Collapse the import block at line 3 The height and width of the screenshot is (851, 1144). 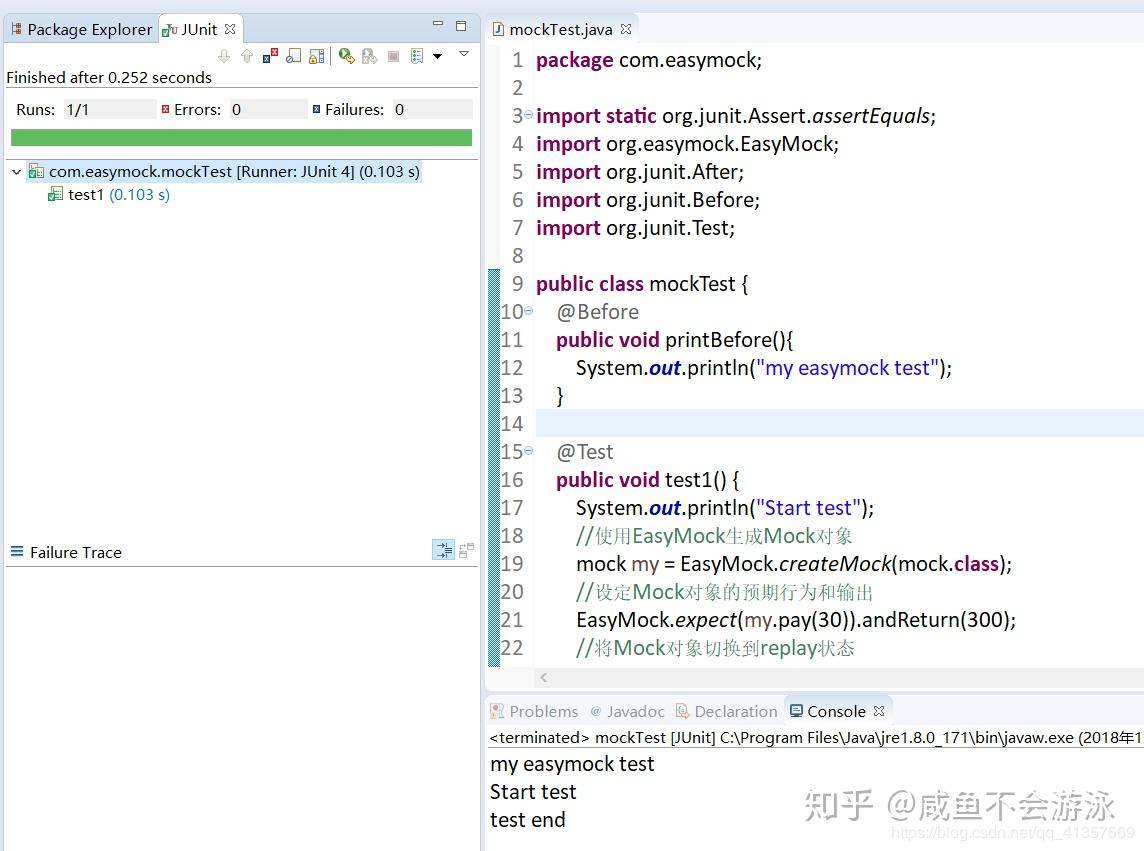pyautogui.click(x=528, y=115)
